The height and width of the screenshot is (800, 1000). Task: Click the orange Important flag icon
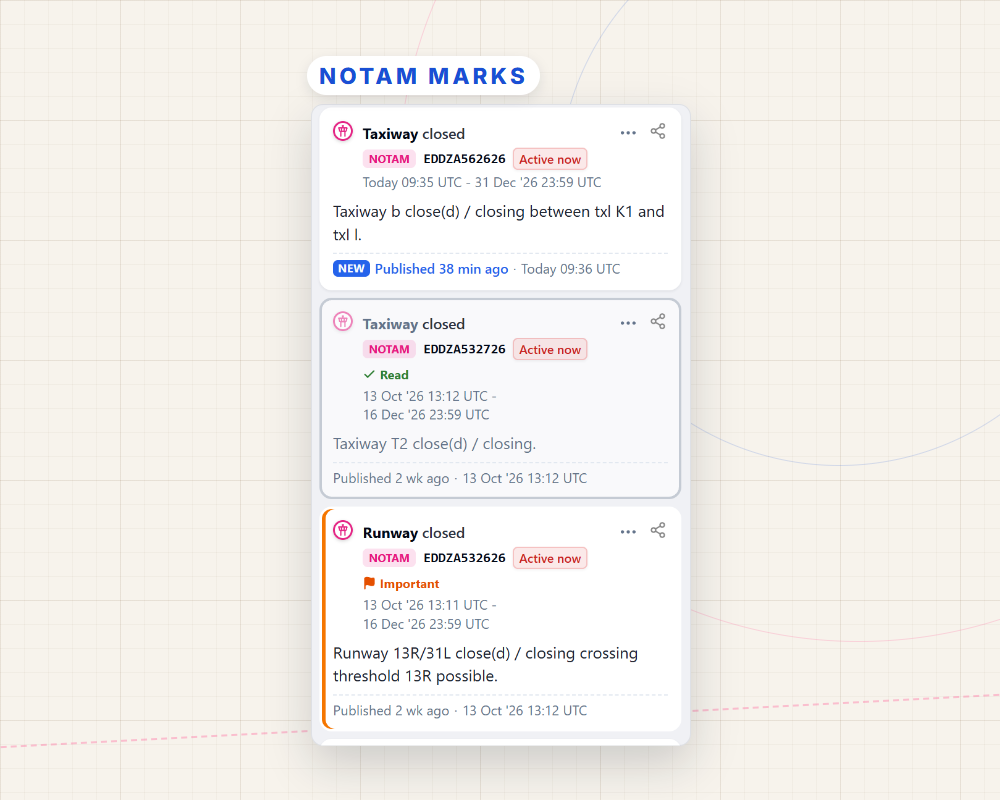click(x=369, y=583)
